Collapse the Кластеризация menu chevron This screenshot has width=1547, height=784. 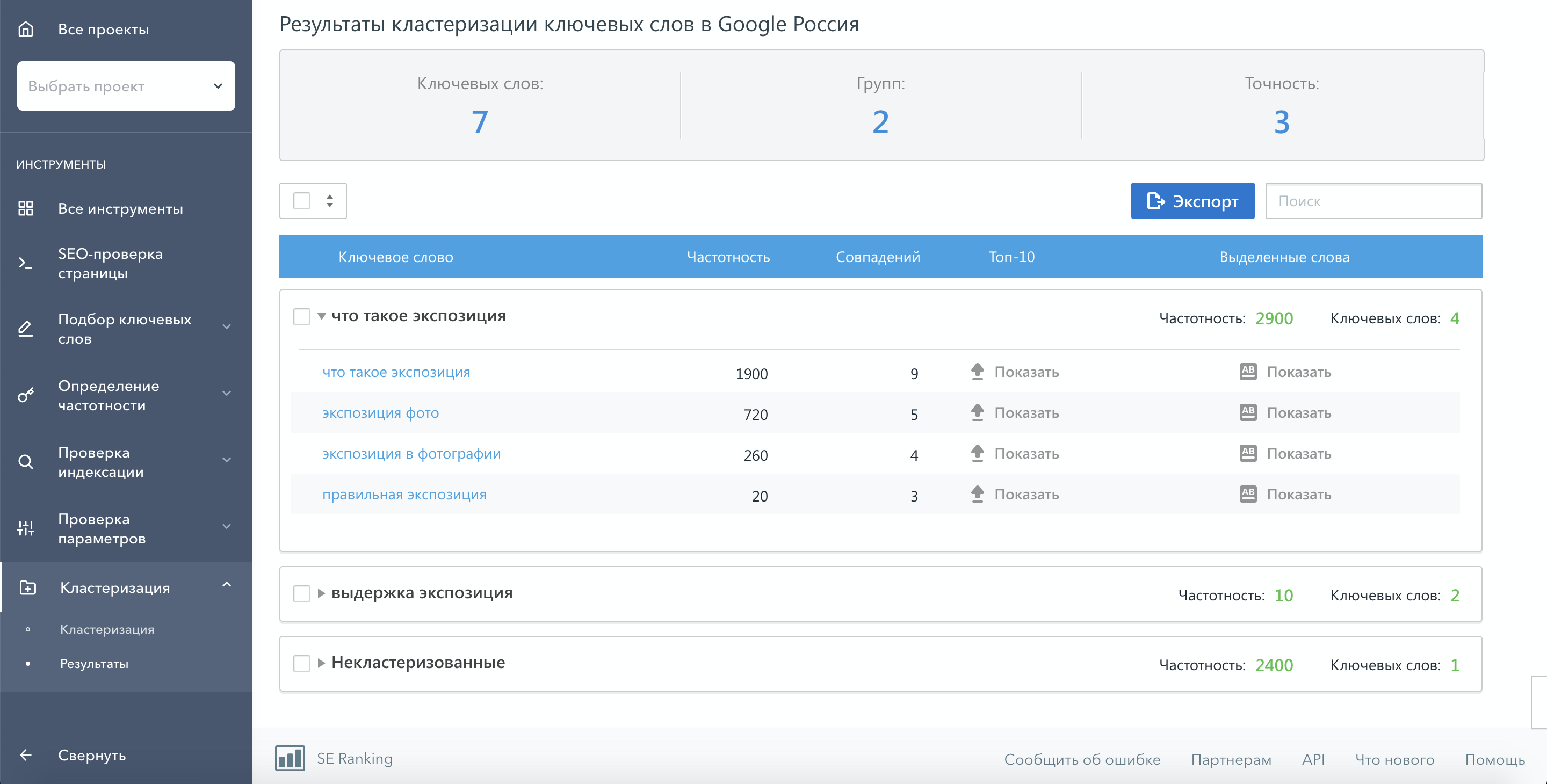point(226,584)
